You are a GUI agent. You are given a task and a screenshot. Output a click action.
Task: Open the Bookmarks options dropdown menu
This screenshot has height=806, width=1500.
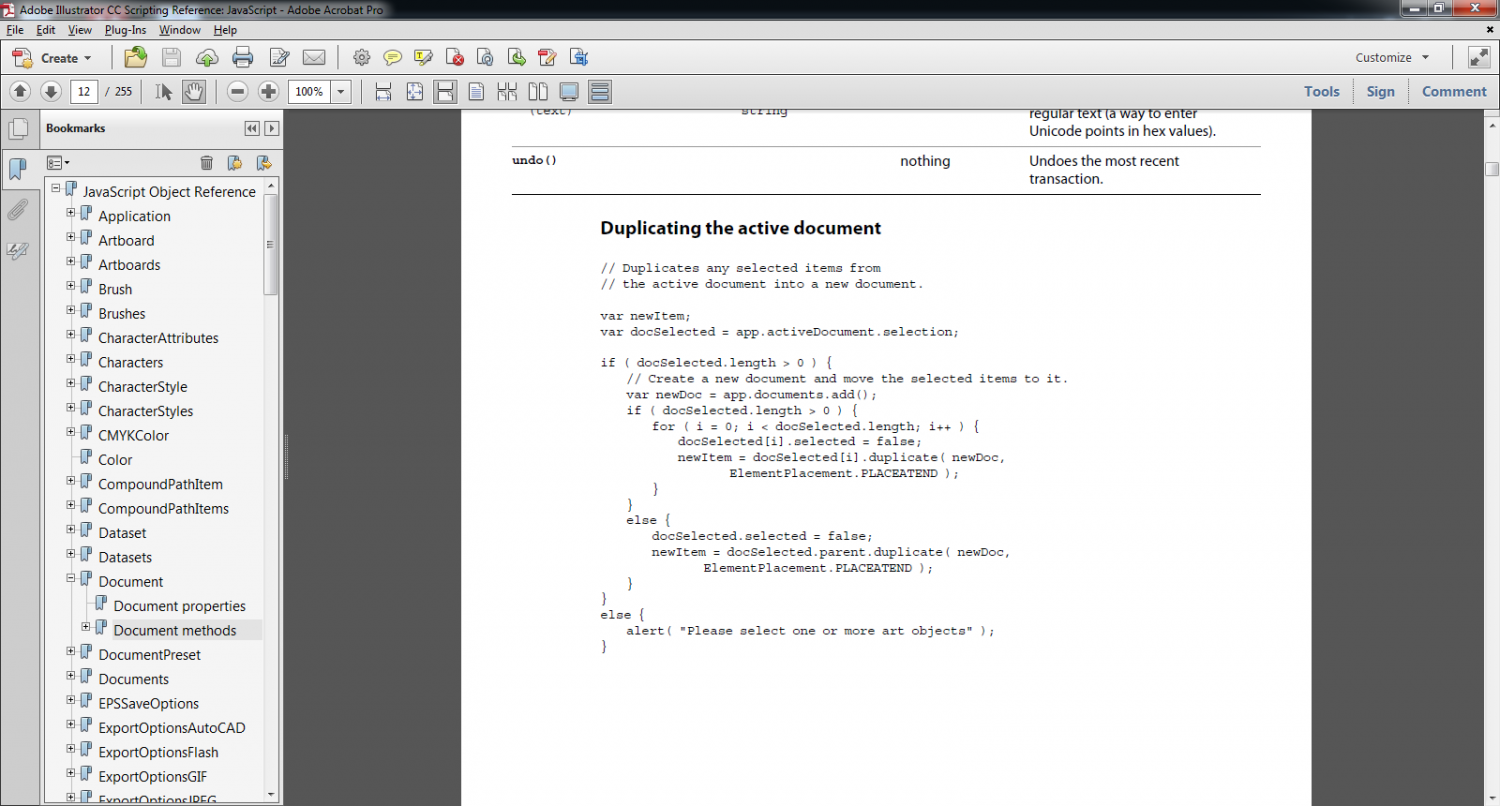[58, 162]
